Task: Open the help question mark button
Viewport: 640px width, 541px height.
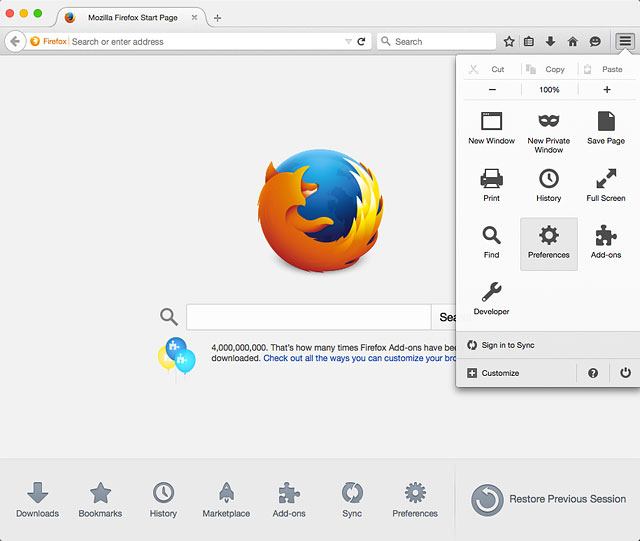Action: point(593,373)
